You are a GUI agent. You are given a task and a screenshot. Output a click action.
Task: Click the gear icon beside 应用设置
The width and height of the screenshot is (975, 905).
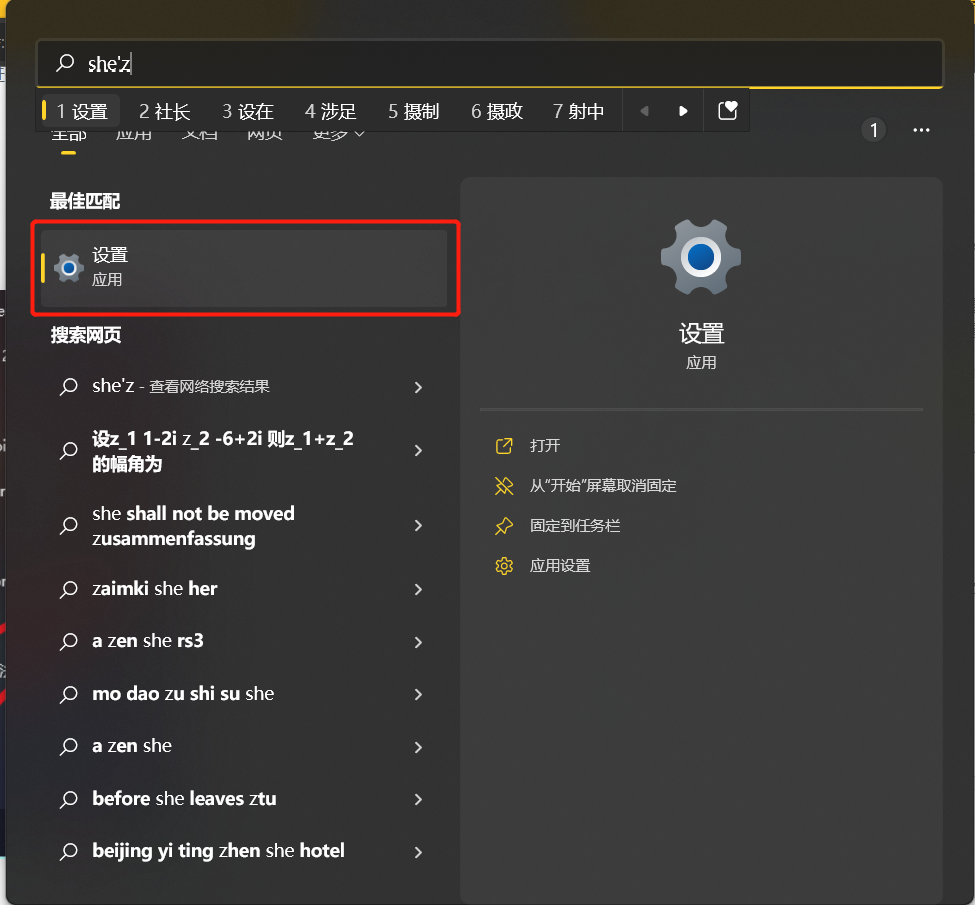click(x=504, y=566)
